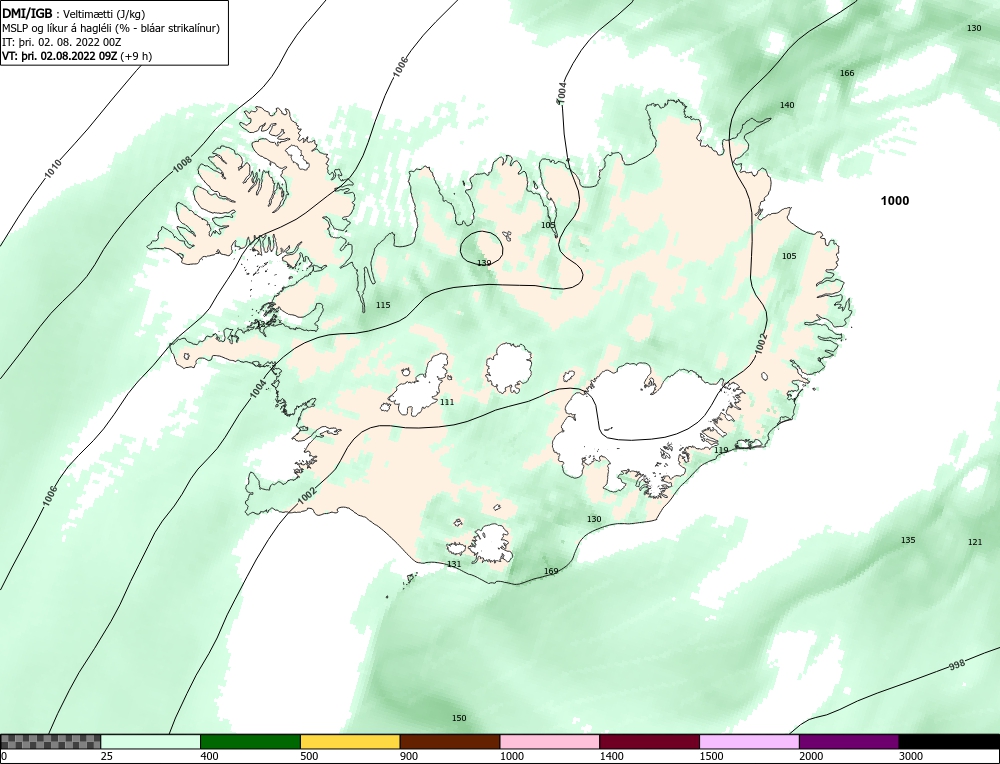Click the "119" value on southeast coast

click(721, 450)
